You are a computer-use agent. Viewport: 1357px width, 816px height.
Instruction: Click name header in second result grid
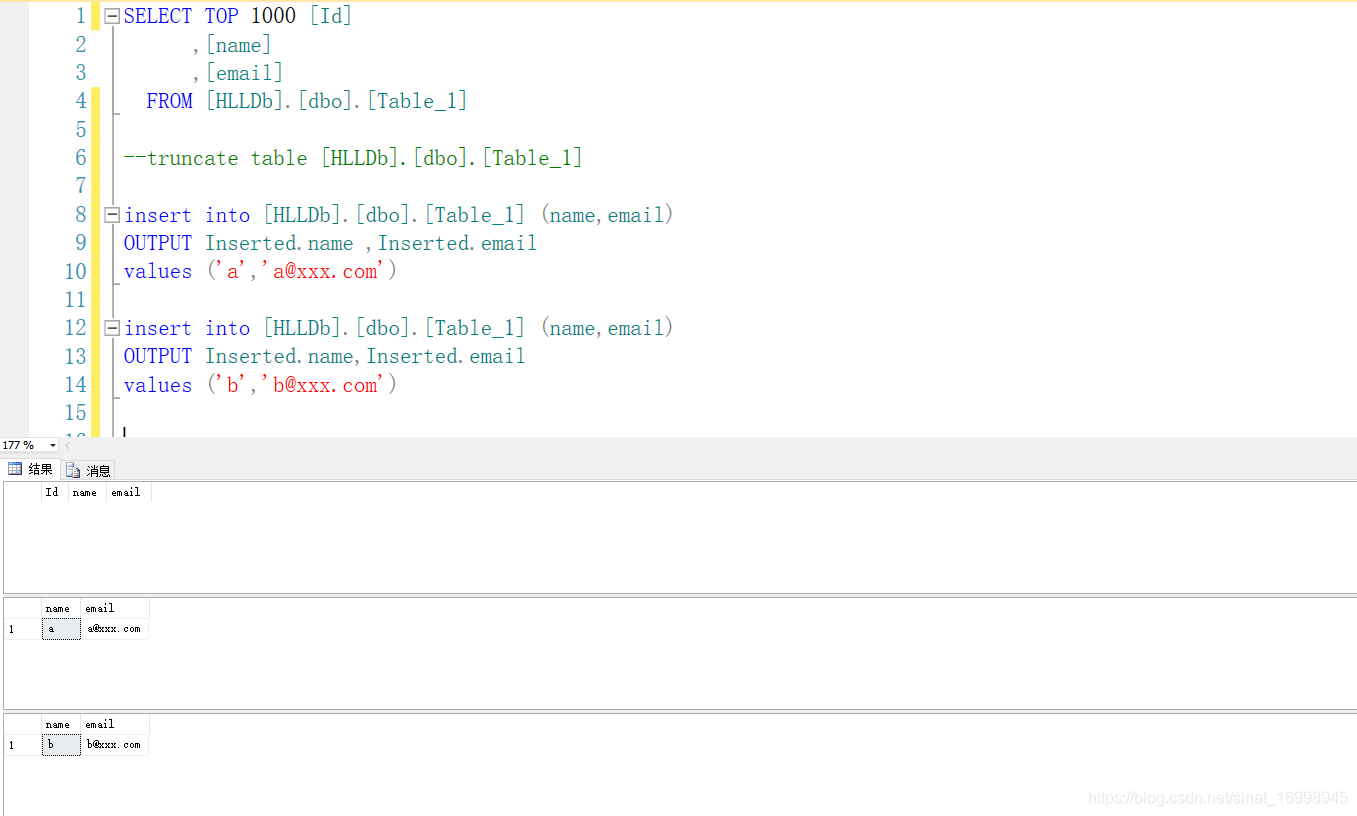(x=61, y=608)
